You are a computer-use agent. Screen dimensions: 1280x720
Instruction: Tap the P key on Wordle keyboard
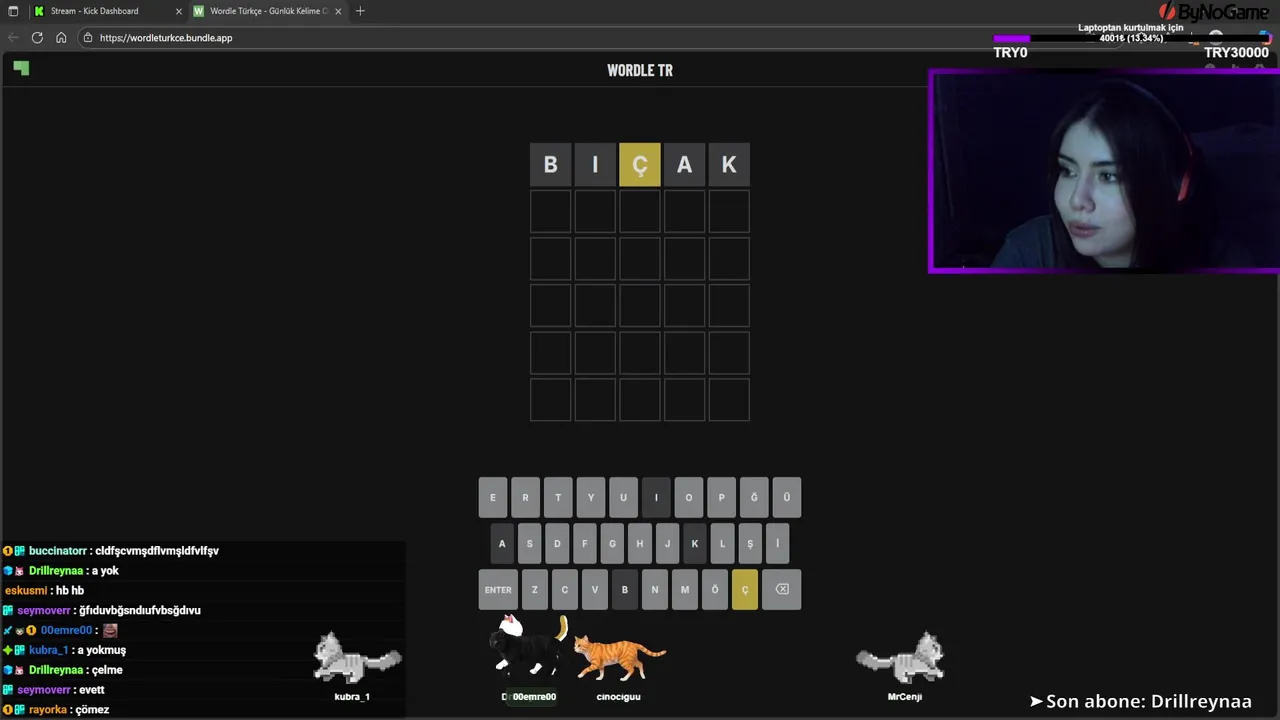pos(721,497)
